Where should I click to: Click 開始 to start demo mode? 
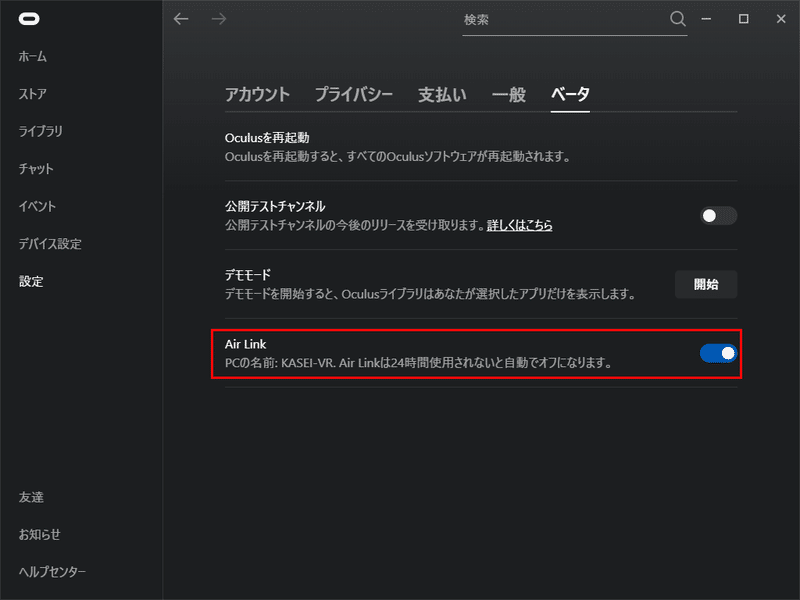(x=706, y=284)
